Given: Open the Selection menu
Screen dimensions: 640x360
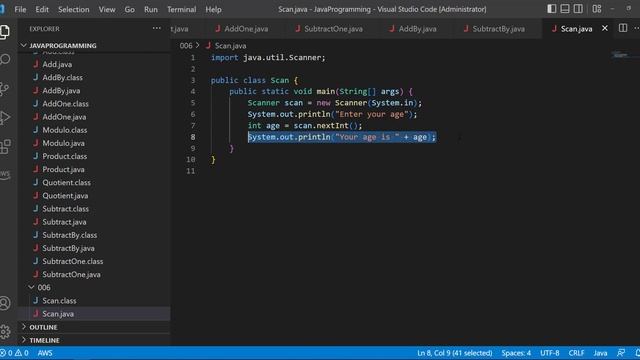Looking at the screenshot, I should pyautogui.click(x=73, y=9).
